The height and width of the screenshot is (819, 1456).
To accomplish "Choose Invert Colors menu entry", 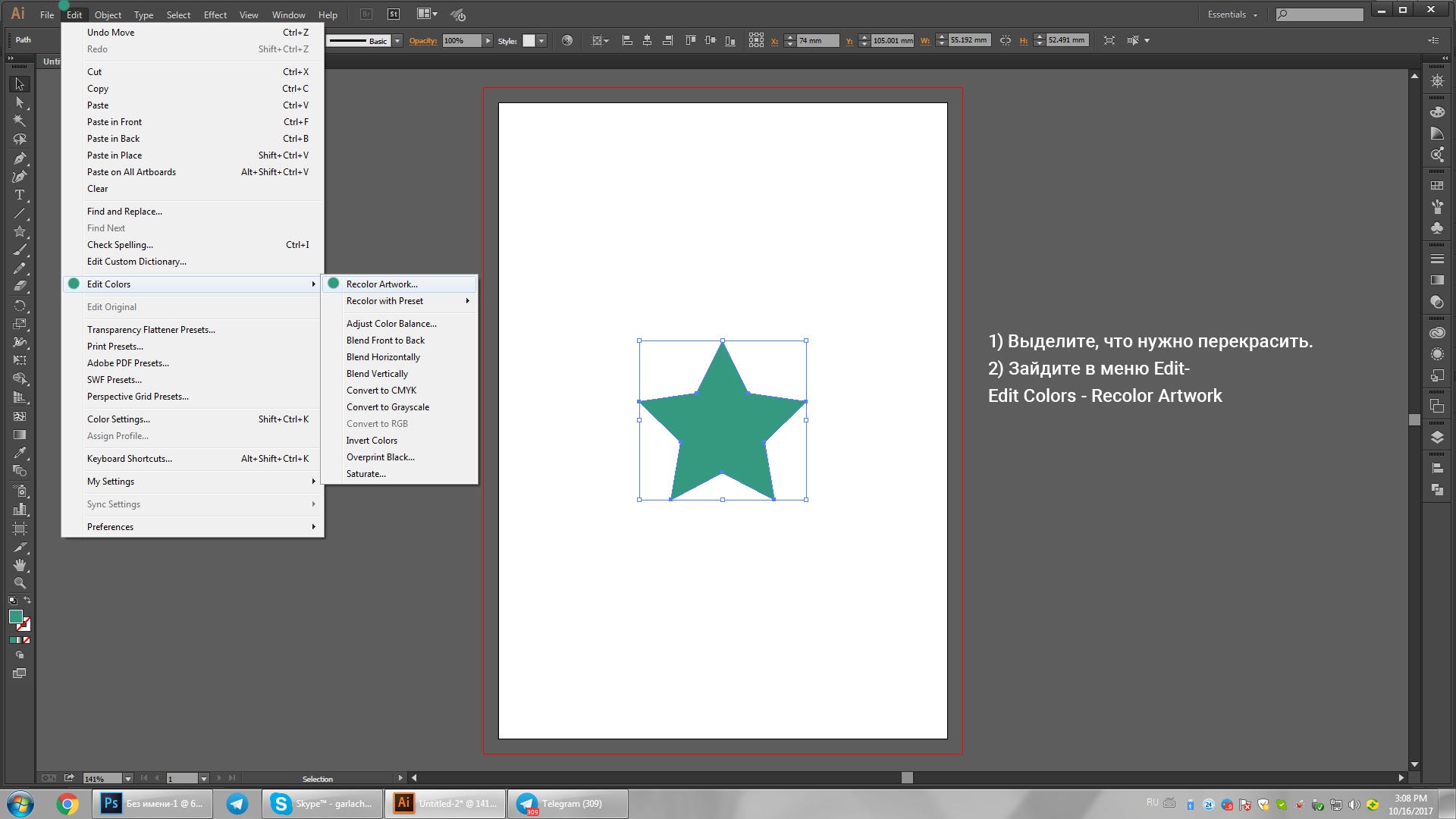I will click(x=400, y=441).
